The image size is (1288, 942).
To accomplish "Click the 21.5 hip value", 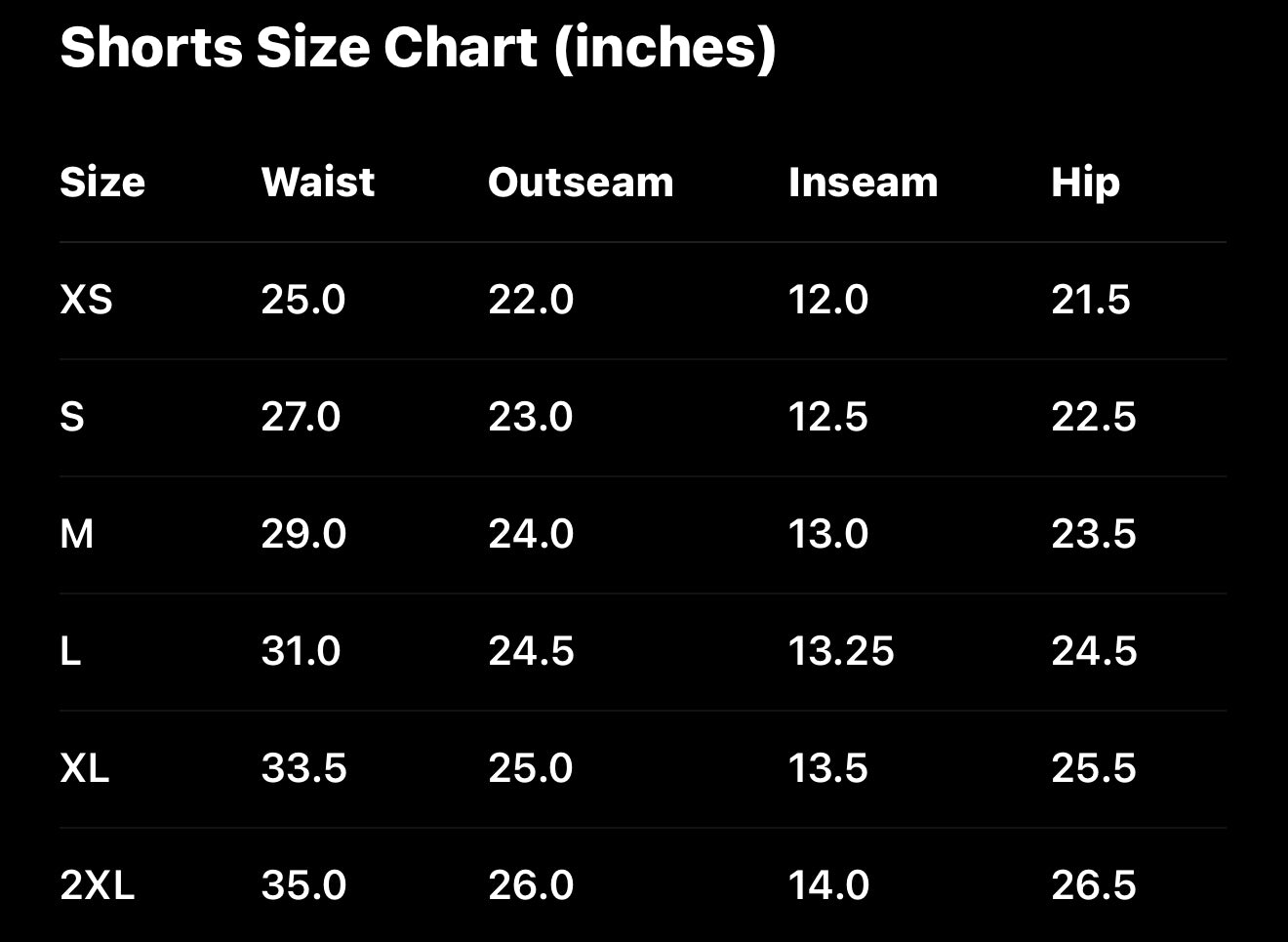I will coord(1090,300).
